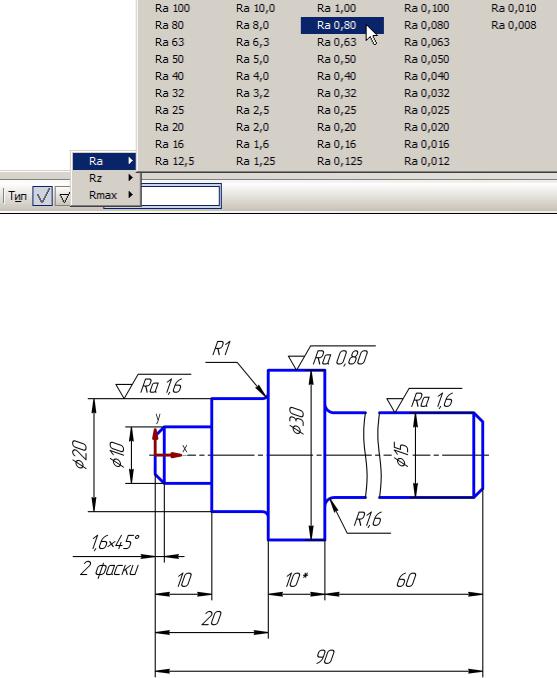Image resolution: width=557 pixels, height=678 pixels.
Task: Pick Ra 2,0 roughness
Action: coord(253,127)
